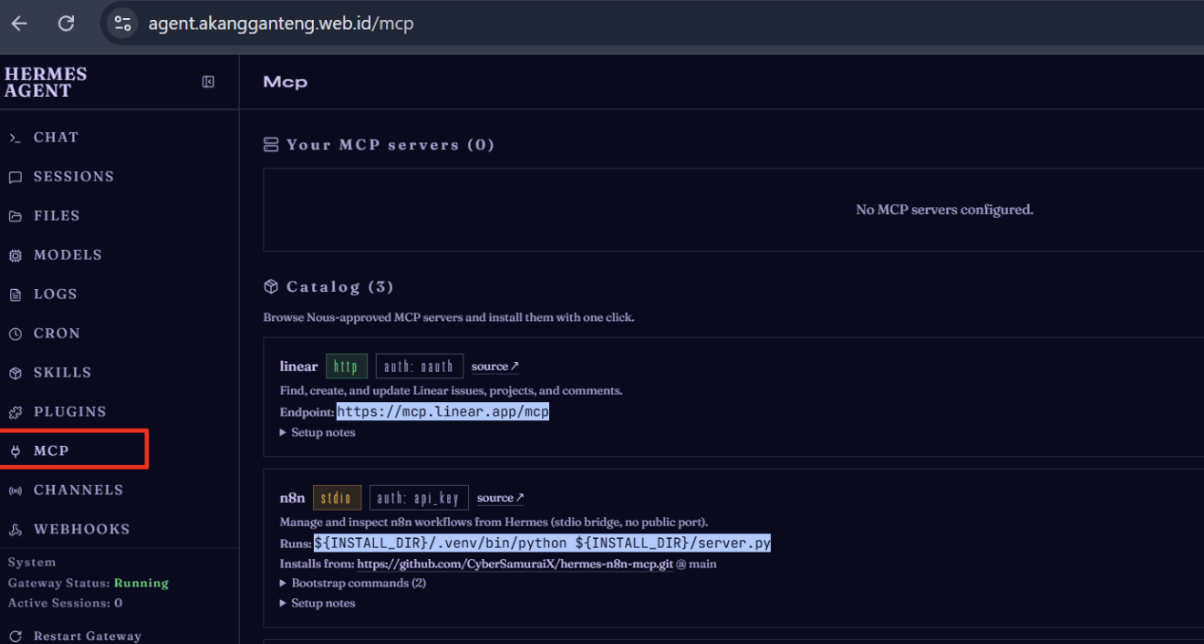The image size is (1204, 644).
Task: Click the Plugins puzzle piece icon
Action: 15,412
